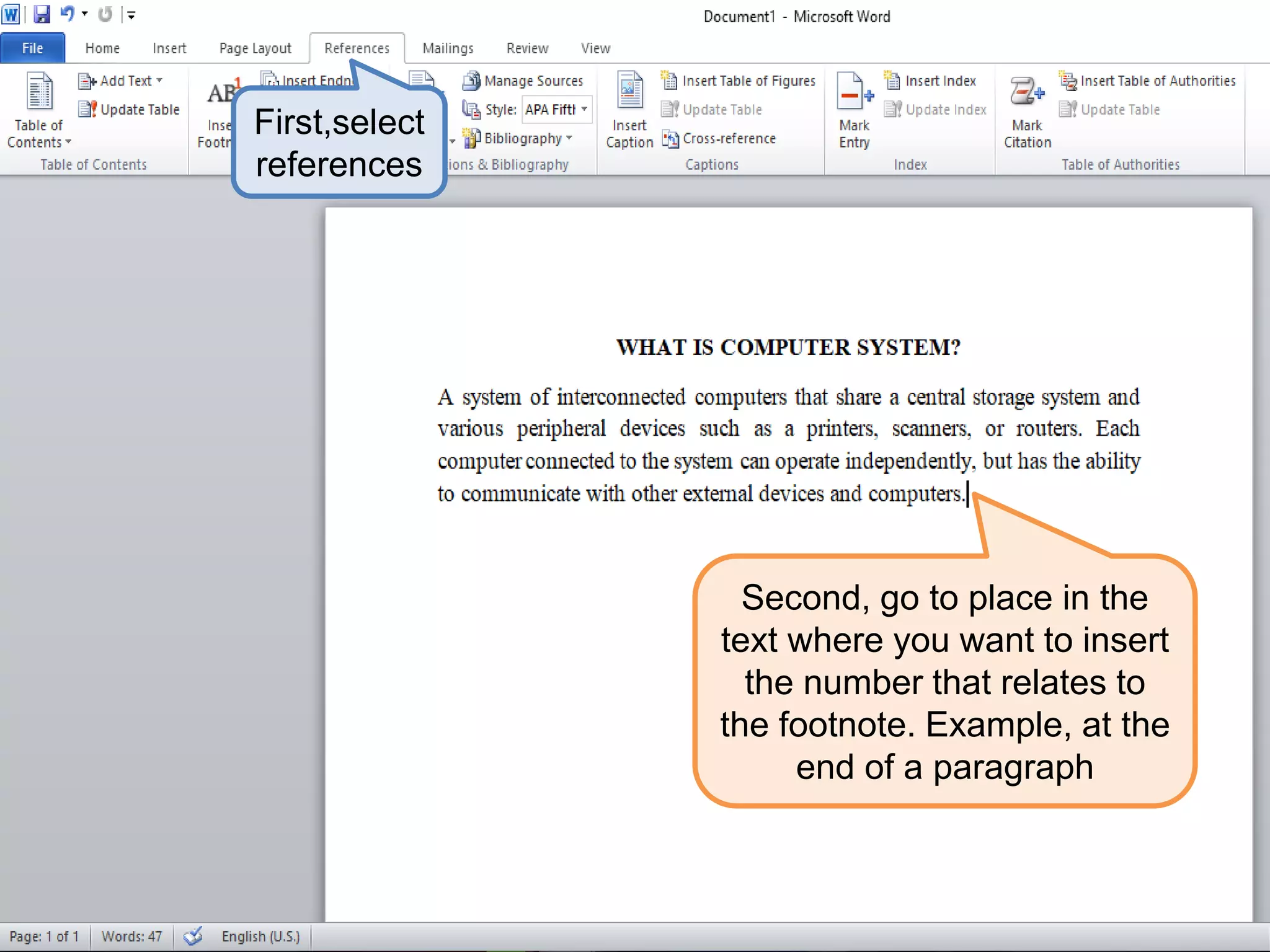The width and height of the screenshot is (1270, 952).
Task: Expand the Add Text dropdown
Action: [159, 81]
